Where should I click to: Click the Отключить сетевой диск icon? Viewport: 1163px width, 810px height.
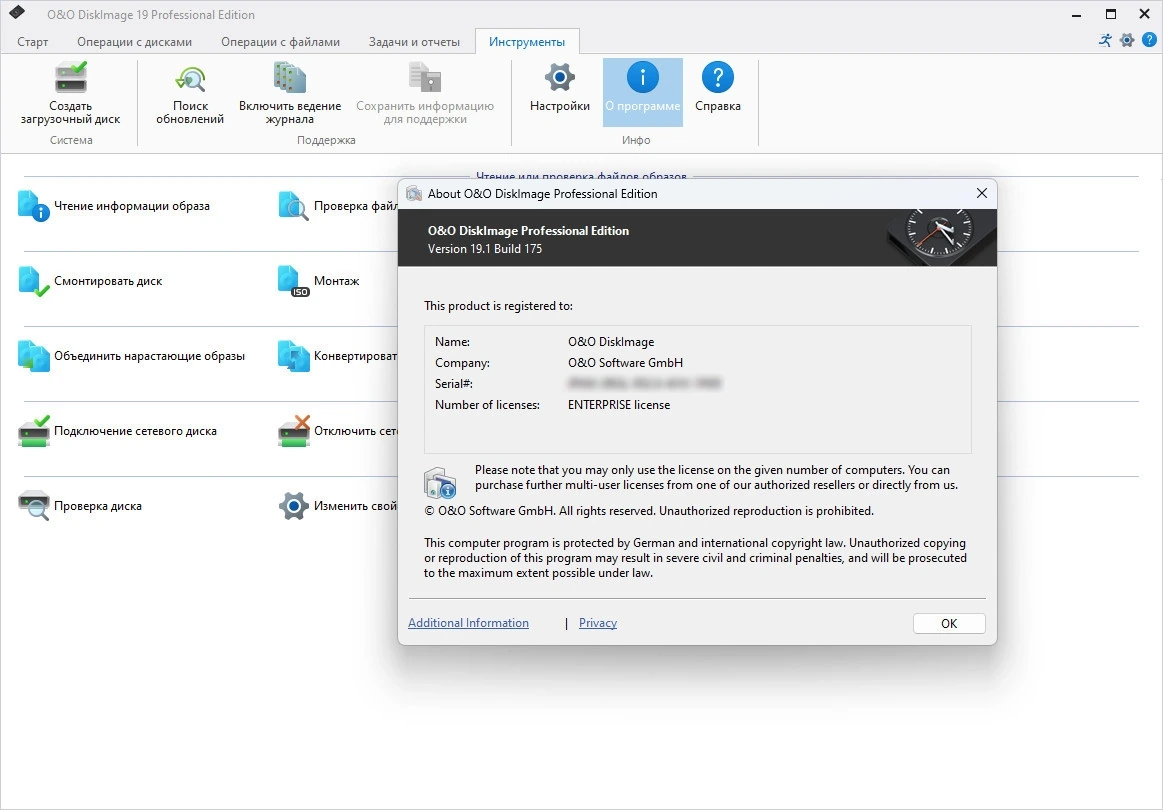293,431
